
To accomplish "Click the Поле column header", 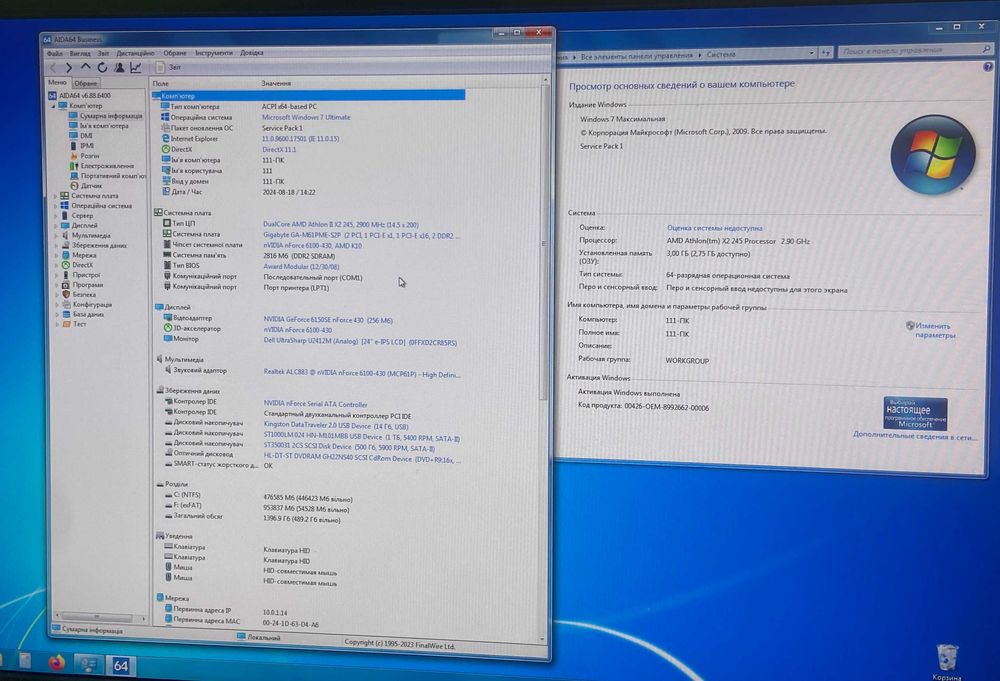I will coord(161,84).
